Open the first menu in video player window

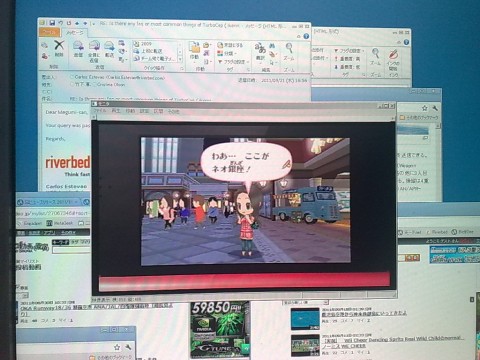coord(100,111)
